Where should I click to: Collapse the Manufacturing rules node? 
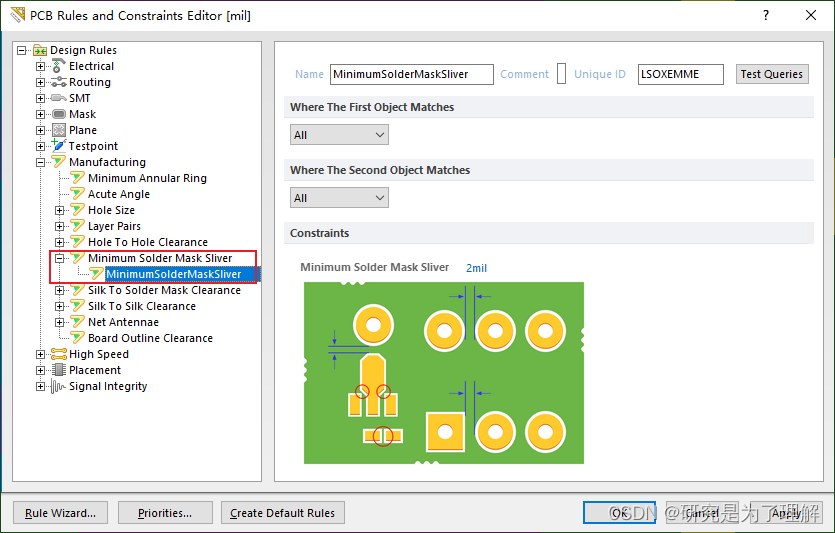[x=40, y=162]
